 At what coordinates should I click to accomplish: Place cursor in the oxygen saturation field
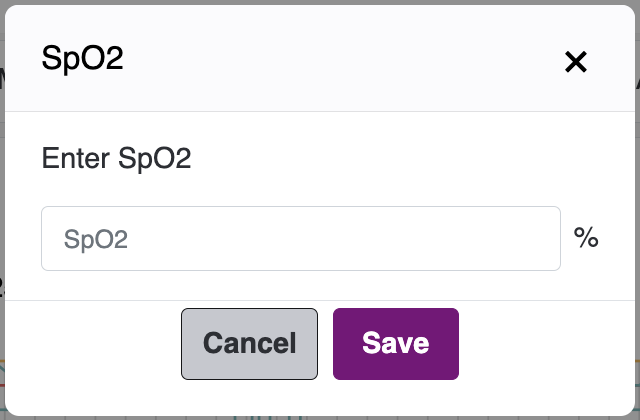point(301,238)
